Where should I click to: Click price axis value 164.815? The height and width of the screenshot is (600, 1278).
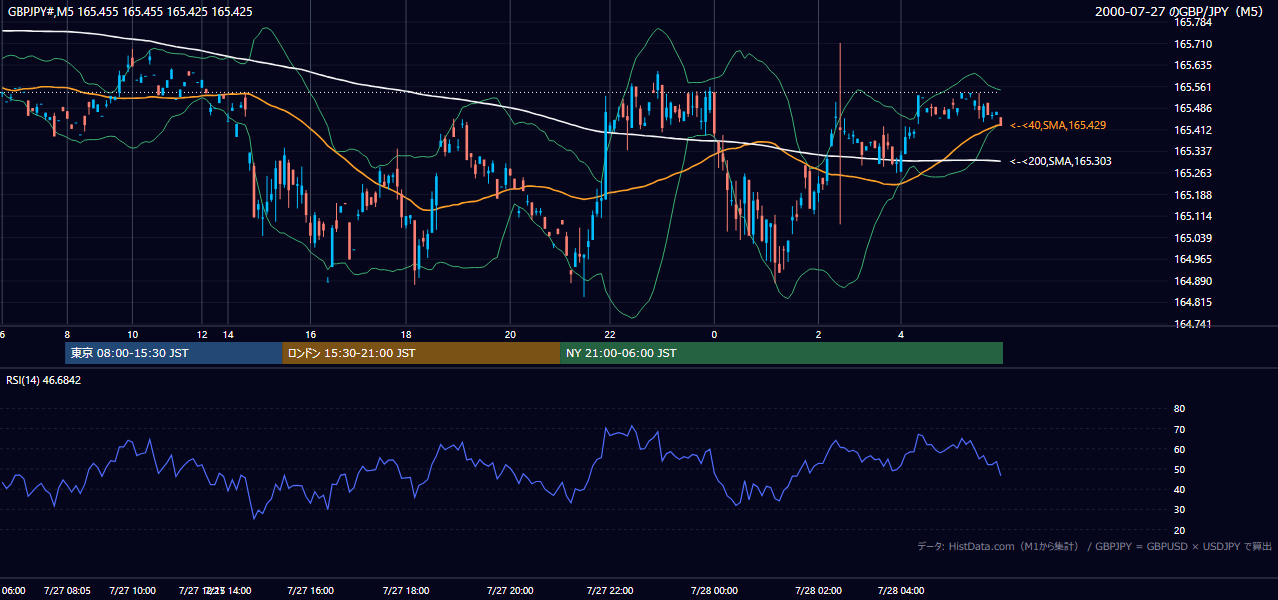tap(1193, 302)
